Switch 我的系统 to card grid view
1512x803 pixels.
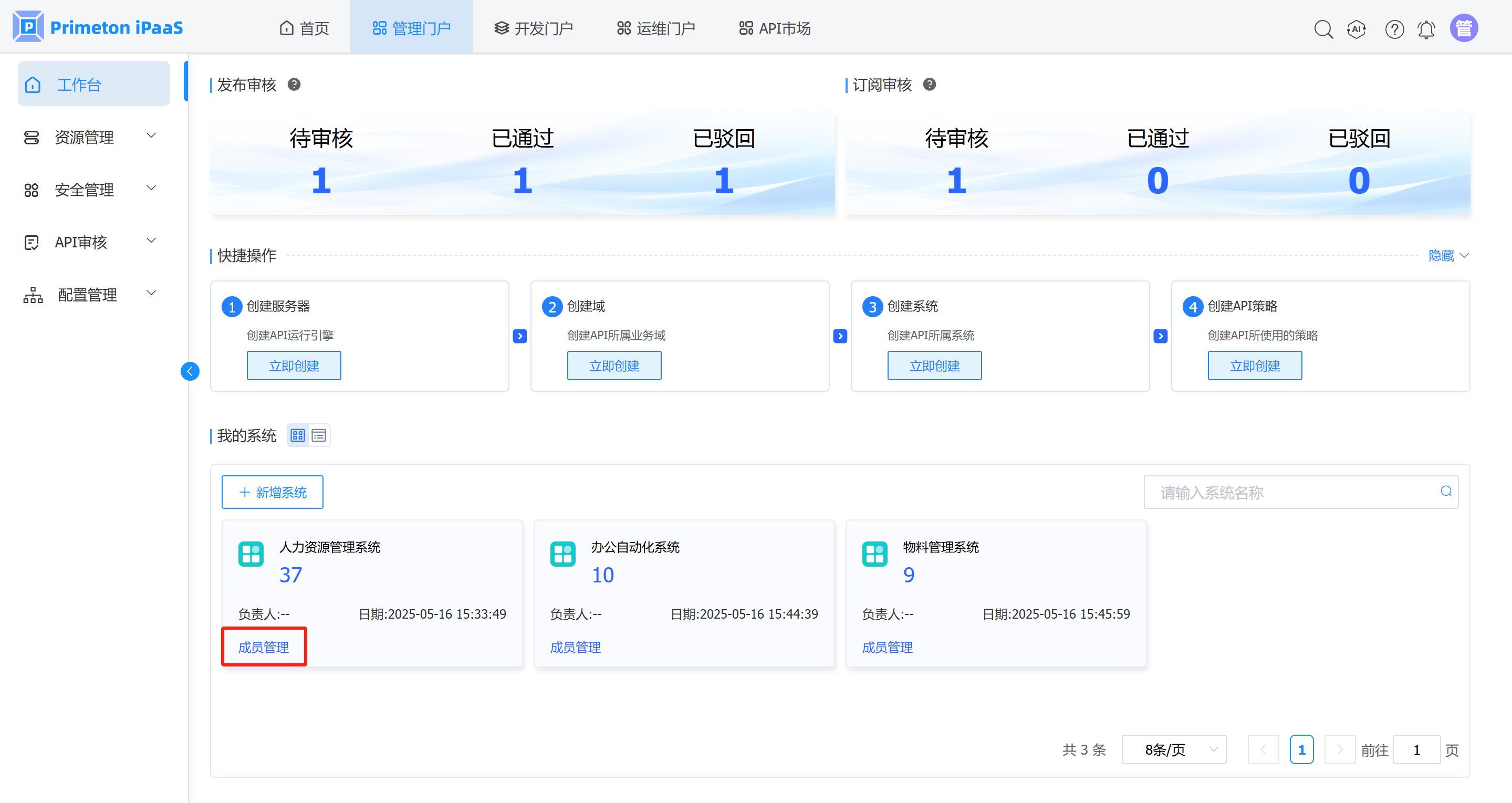coord(298,435)
